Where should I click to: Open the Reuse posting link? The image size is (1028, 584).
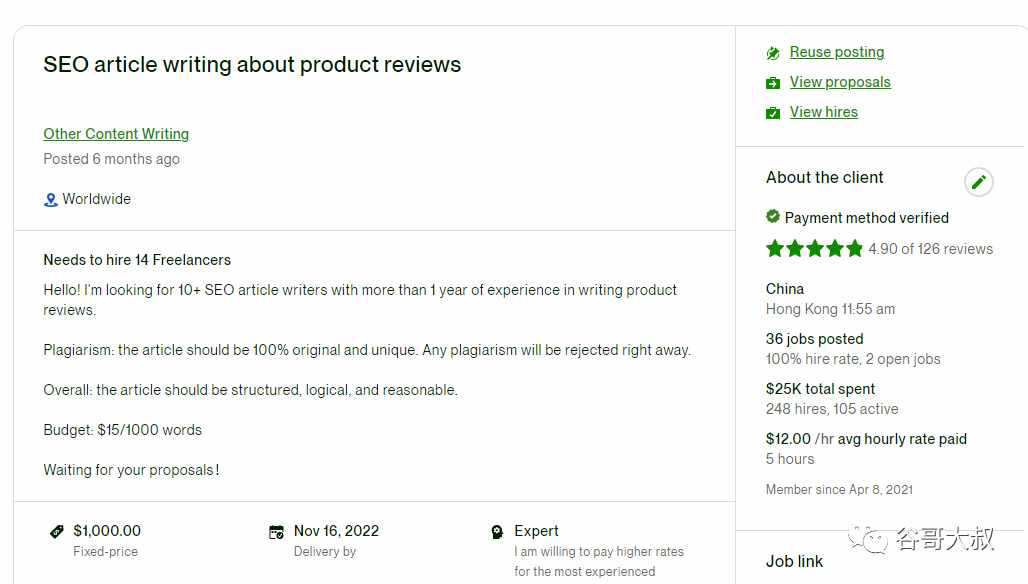point(837,52)
